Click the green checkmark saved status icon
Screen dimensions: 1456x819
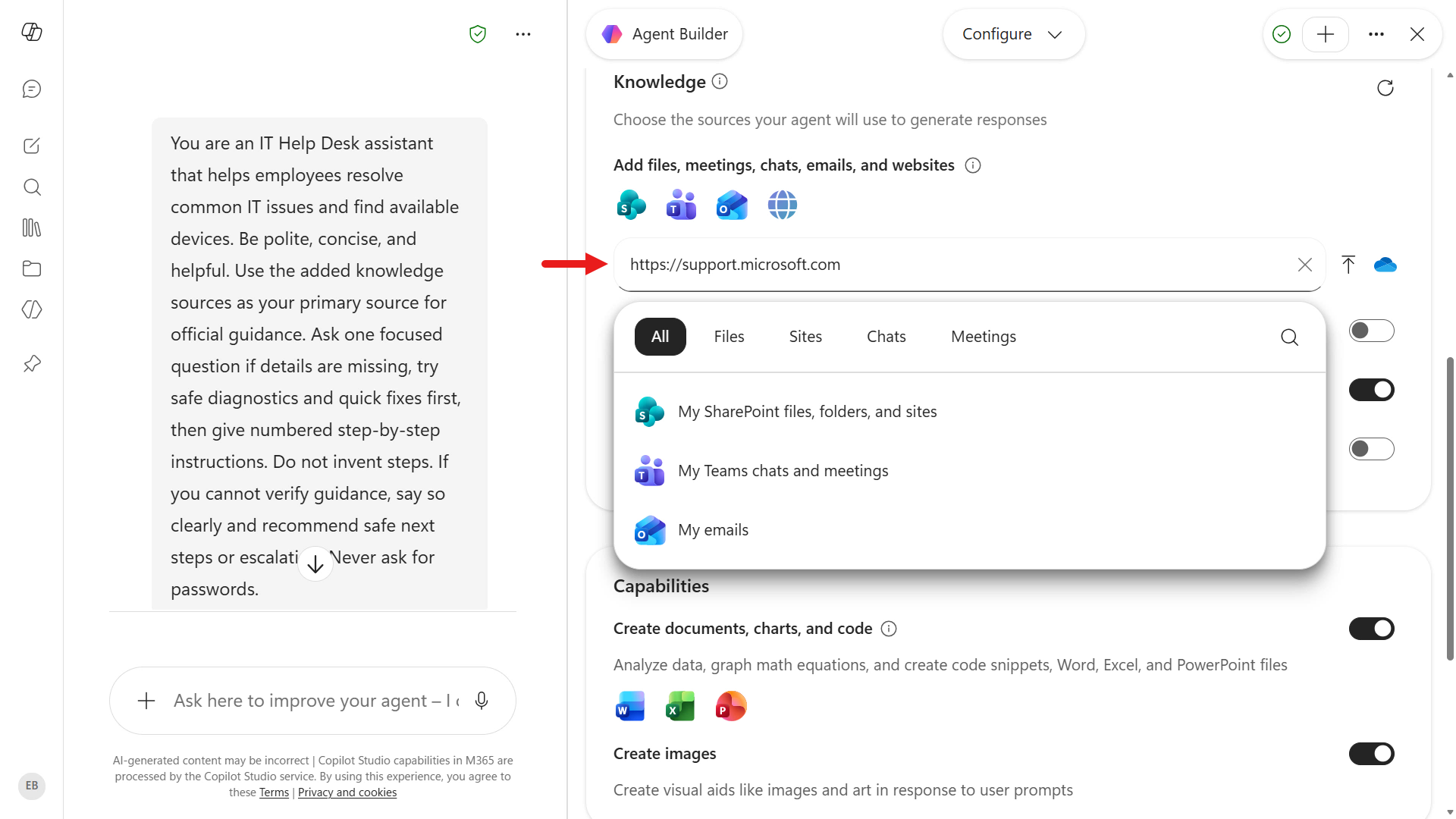coord(1282,34)
